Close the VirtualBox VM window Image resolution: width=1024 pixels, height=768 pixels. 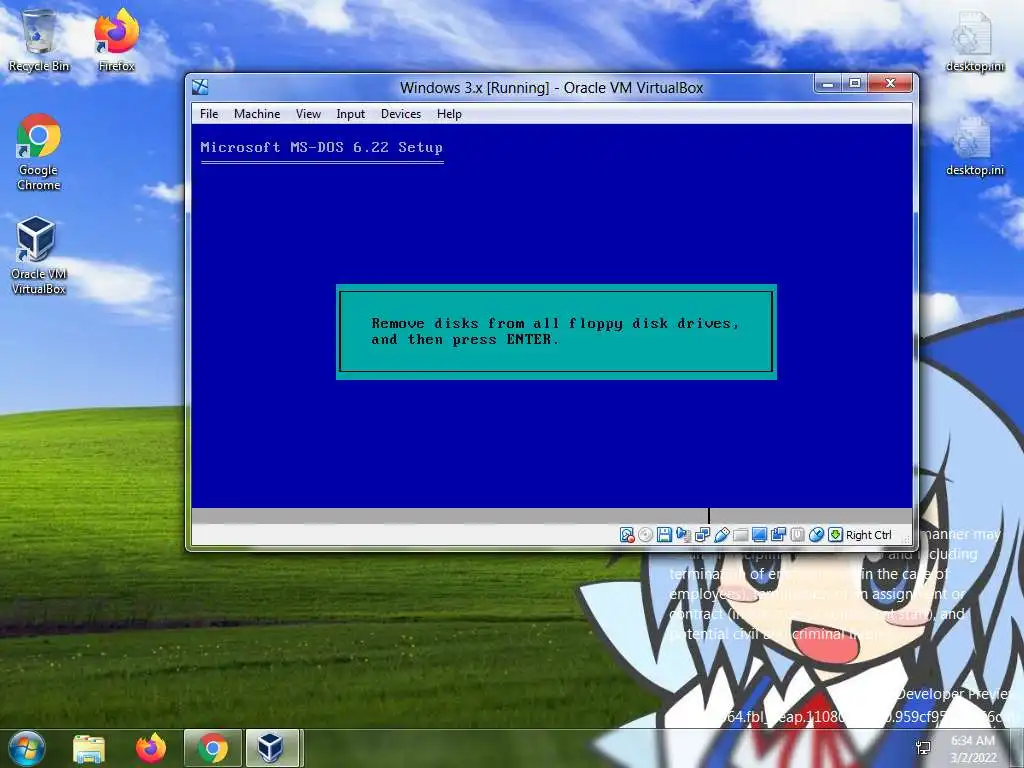tap(889, 84)
